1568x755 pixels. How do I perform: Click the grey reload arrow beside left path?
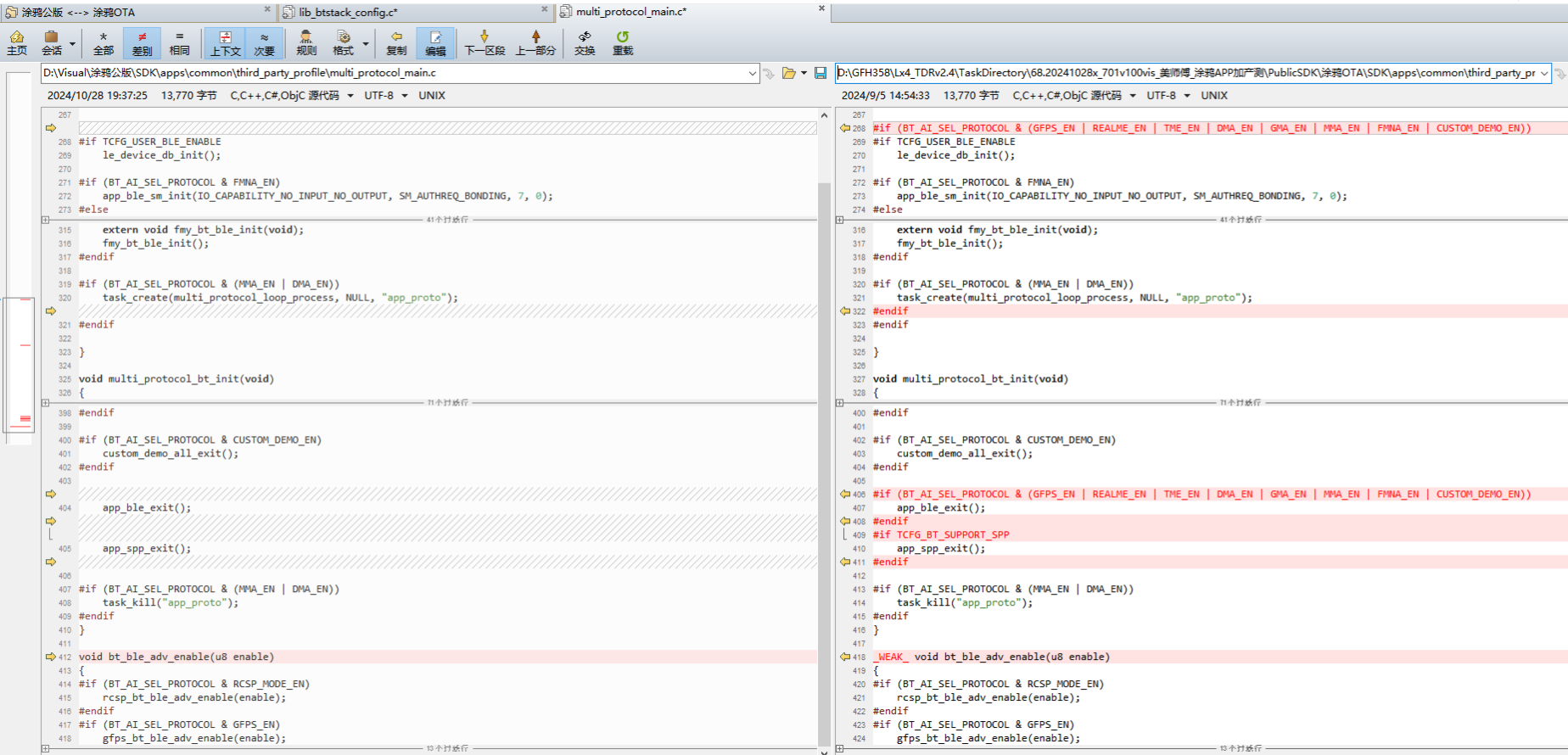(x=769, y=73)
